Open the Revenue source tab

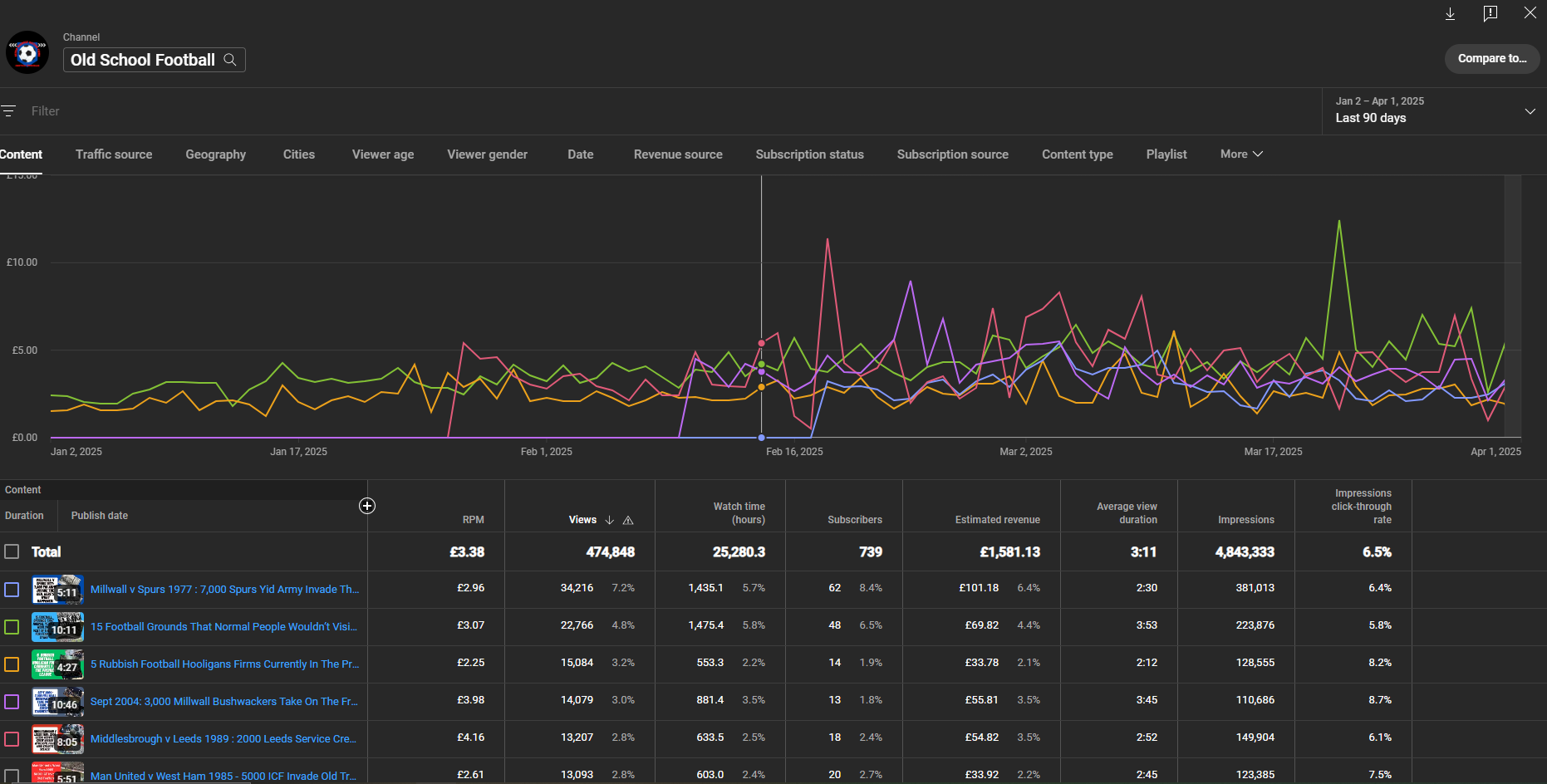pyautogui.click(x=678, y=154)
